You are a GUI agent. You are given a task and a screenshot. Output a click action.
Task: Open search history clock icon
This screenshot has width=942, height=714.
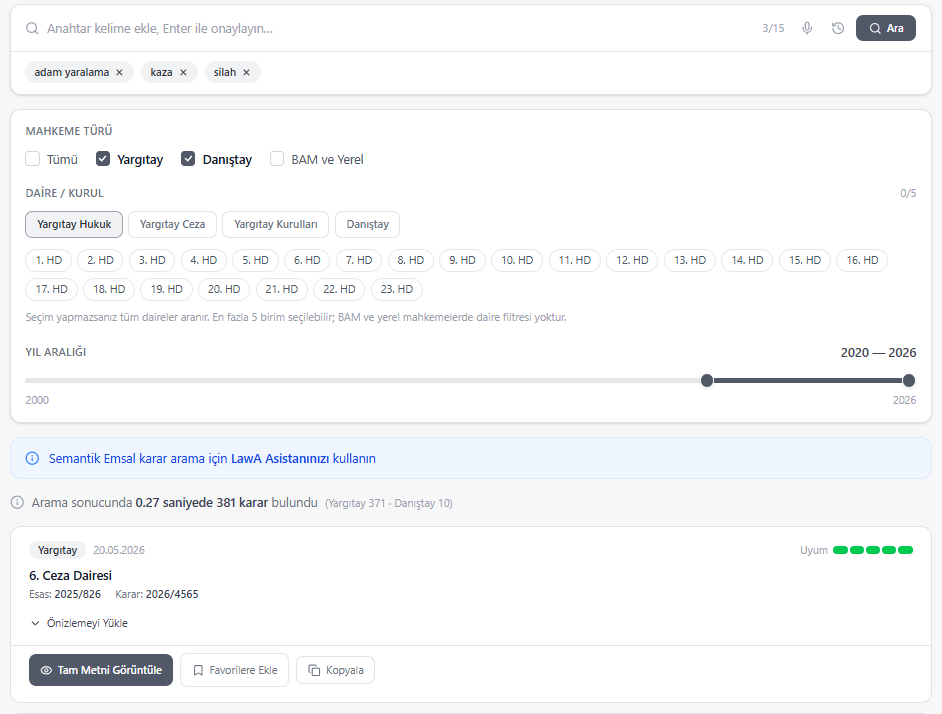[x=838, y=28]
